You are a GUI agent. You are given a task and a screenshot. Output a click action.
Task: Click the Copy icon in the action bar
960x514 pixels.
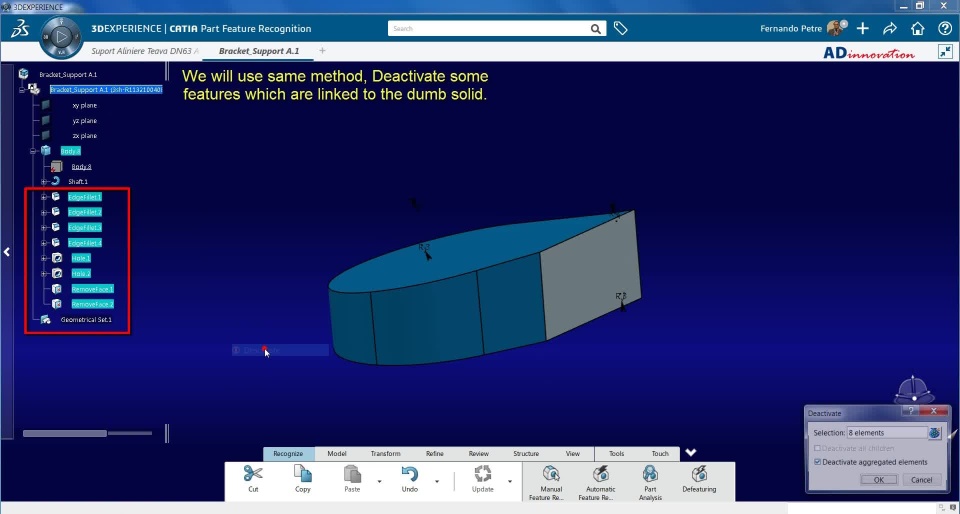(x=302, y=474)
